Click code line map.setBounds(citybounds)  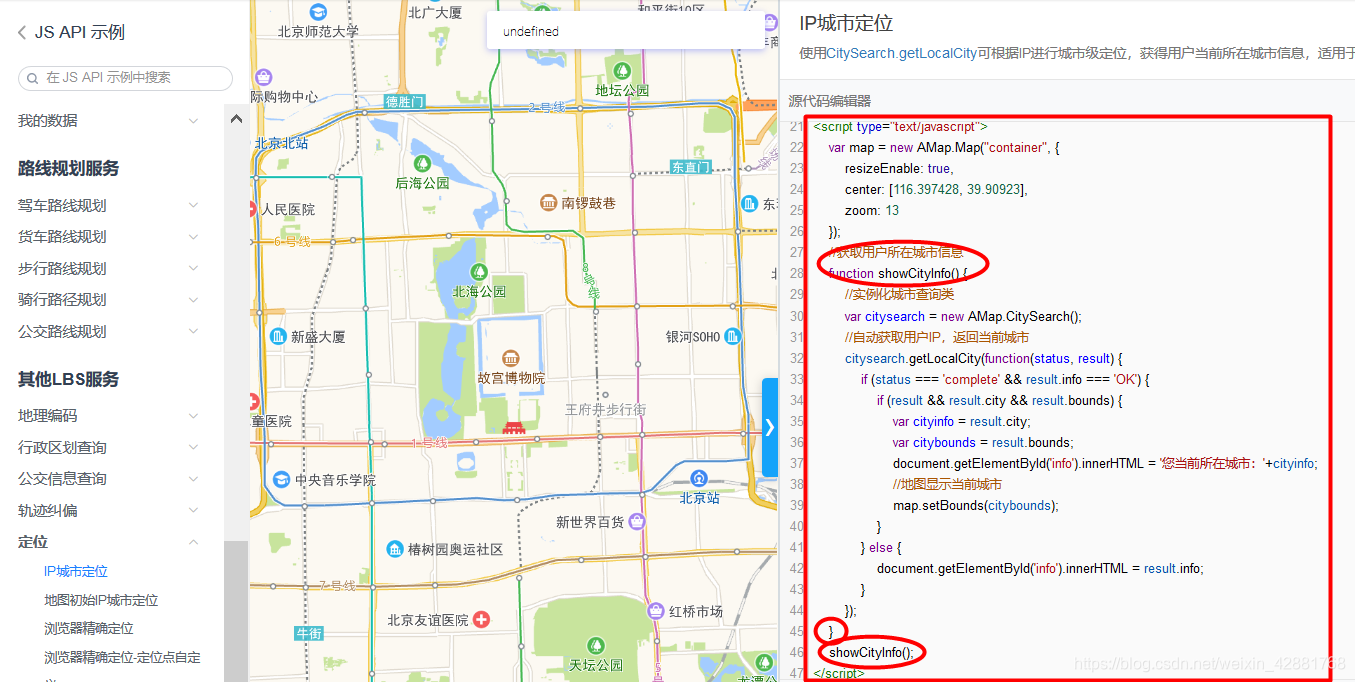click(975, 505)
